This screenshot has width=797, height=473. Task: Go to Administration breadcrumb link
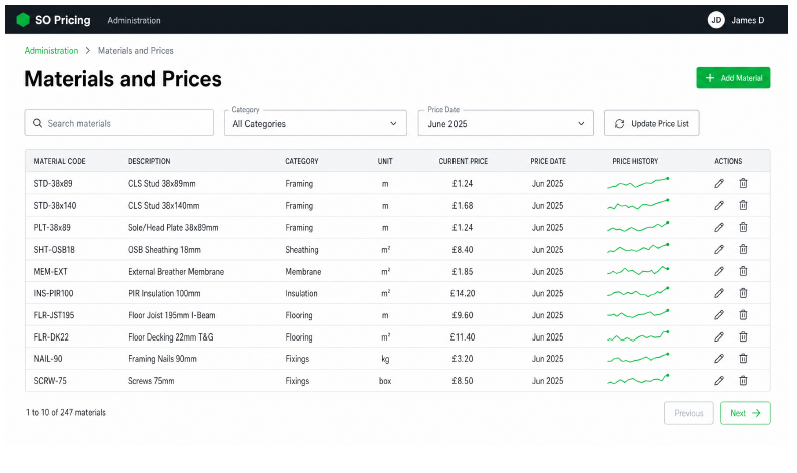51,51
